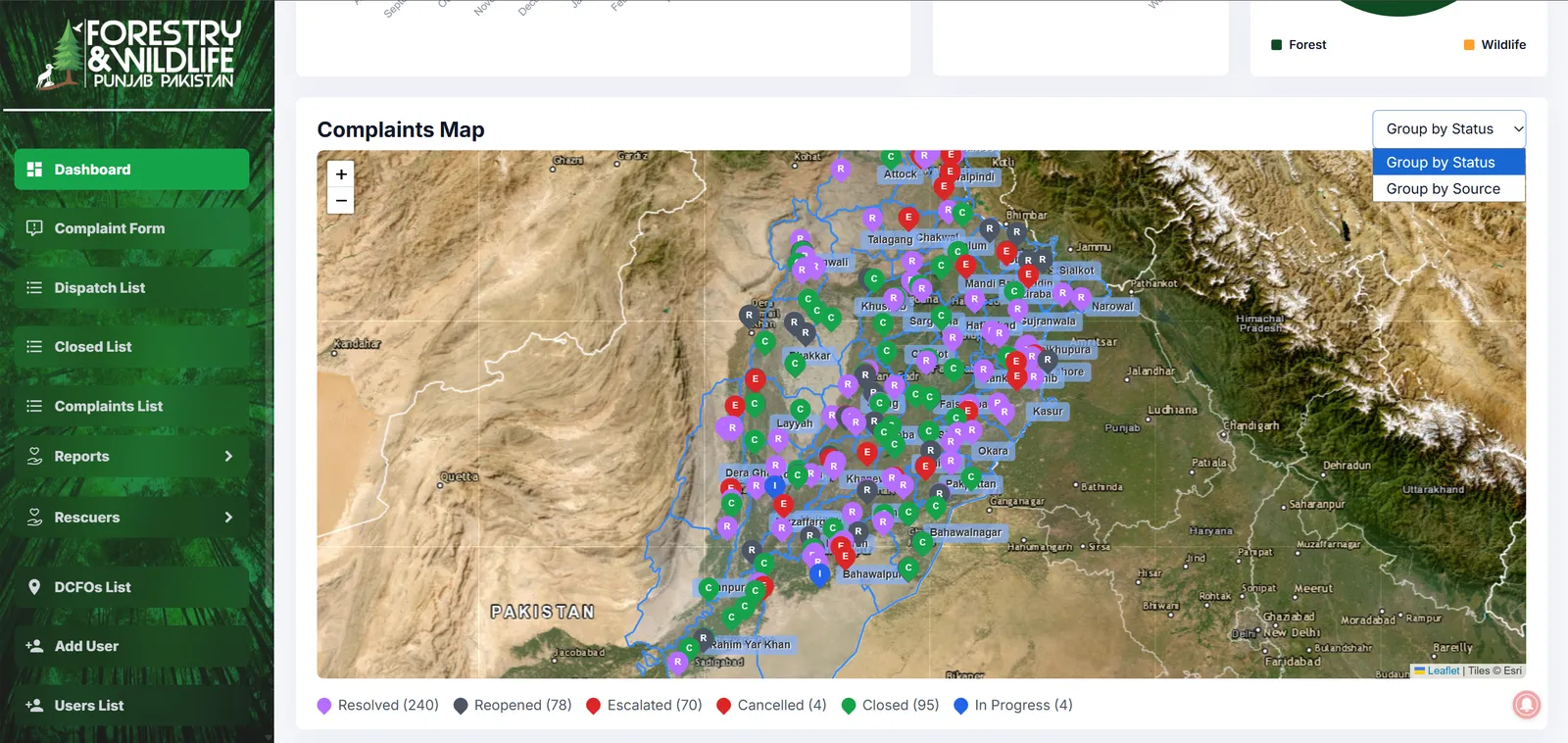Open the Closed List page
This screenshot has height=743, width=1568.
131,347
